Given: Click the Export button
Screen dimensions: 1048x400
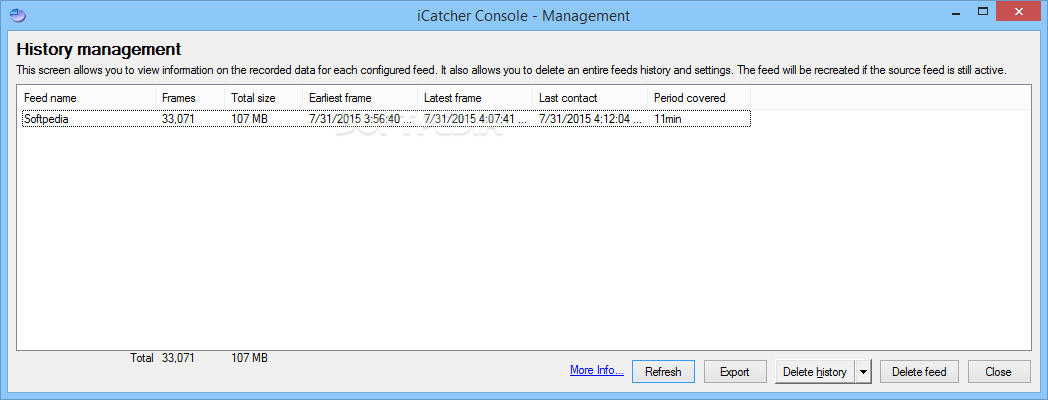Looking at the screenshot, I should click(x=735, y=371).
